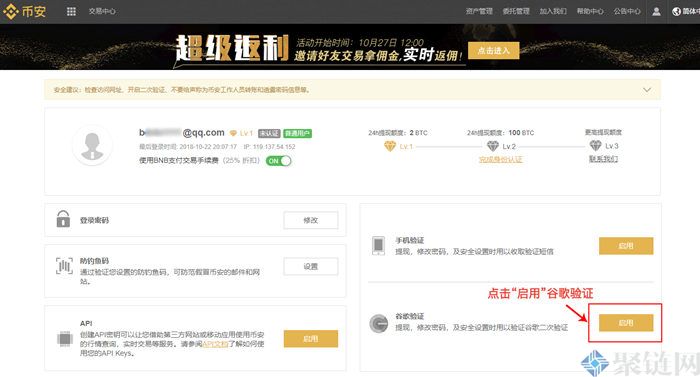
Task: Click the API 启用 enable button
Action: tap(311, 339)
